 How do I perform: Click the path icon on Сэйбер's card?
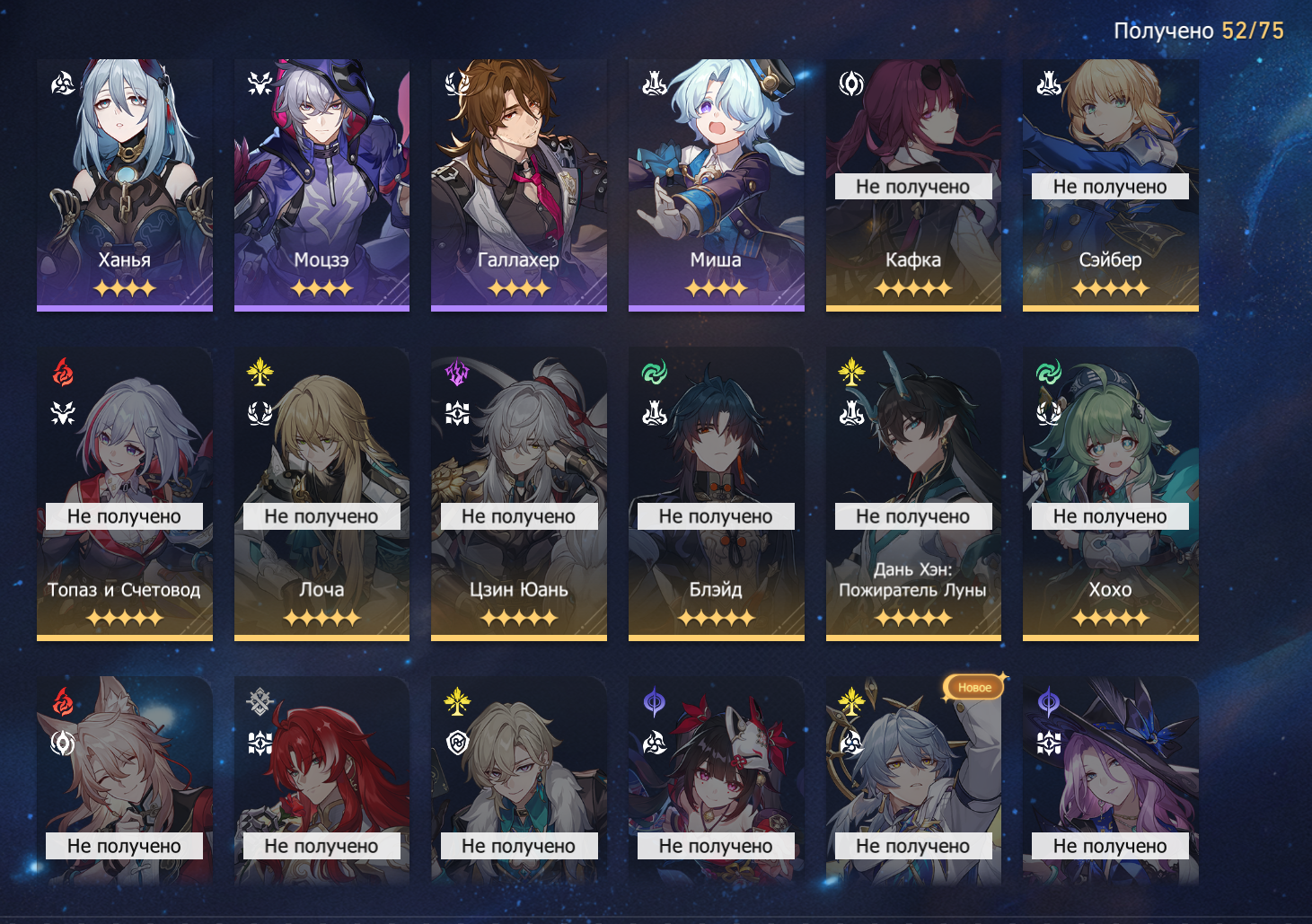(x=1049, y=84)
